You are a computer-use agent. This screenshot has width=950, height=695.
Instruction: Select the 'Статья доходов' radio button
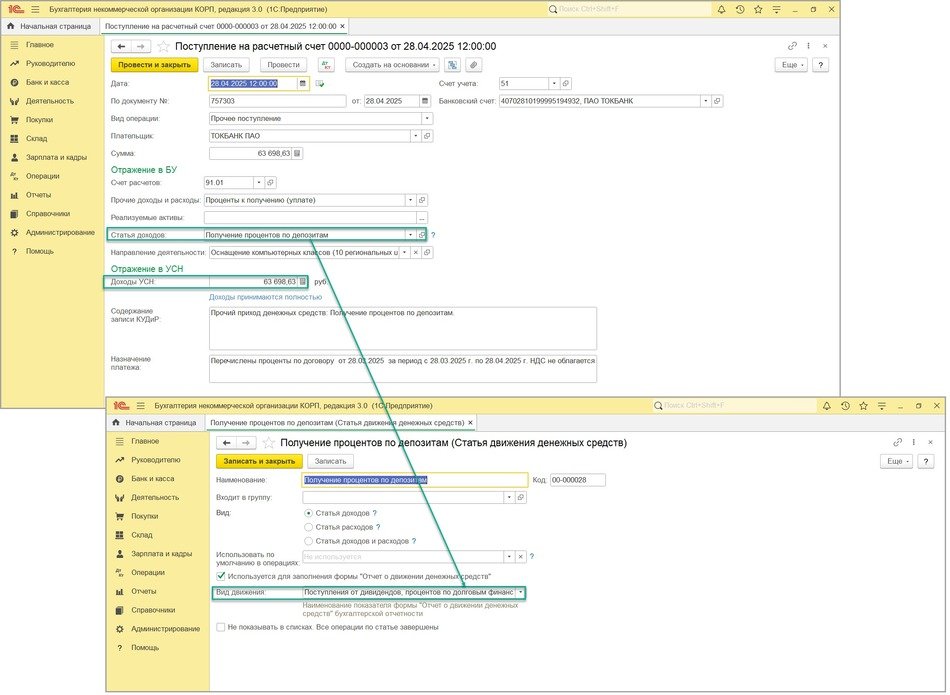pyautogui.click(x=308, y=513)
